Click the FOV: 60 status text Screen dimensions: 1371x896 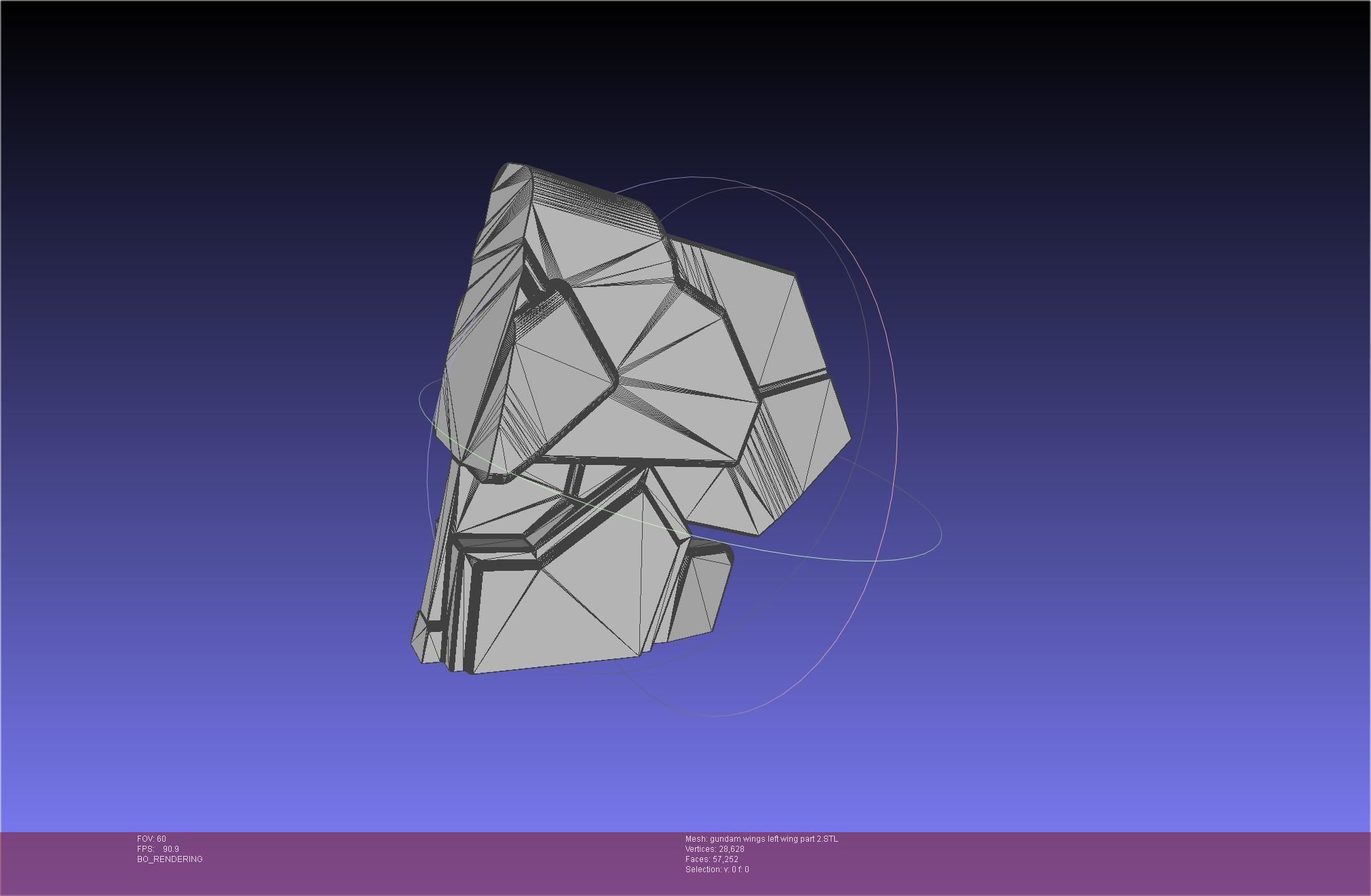151,839
